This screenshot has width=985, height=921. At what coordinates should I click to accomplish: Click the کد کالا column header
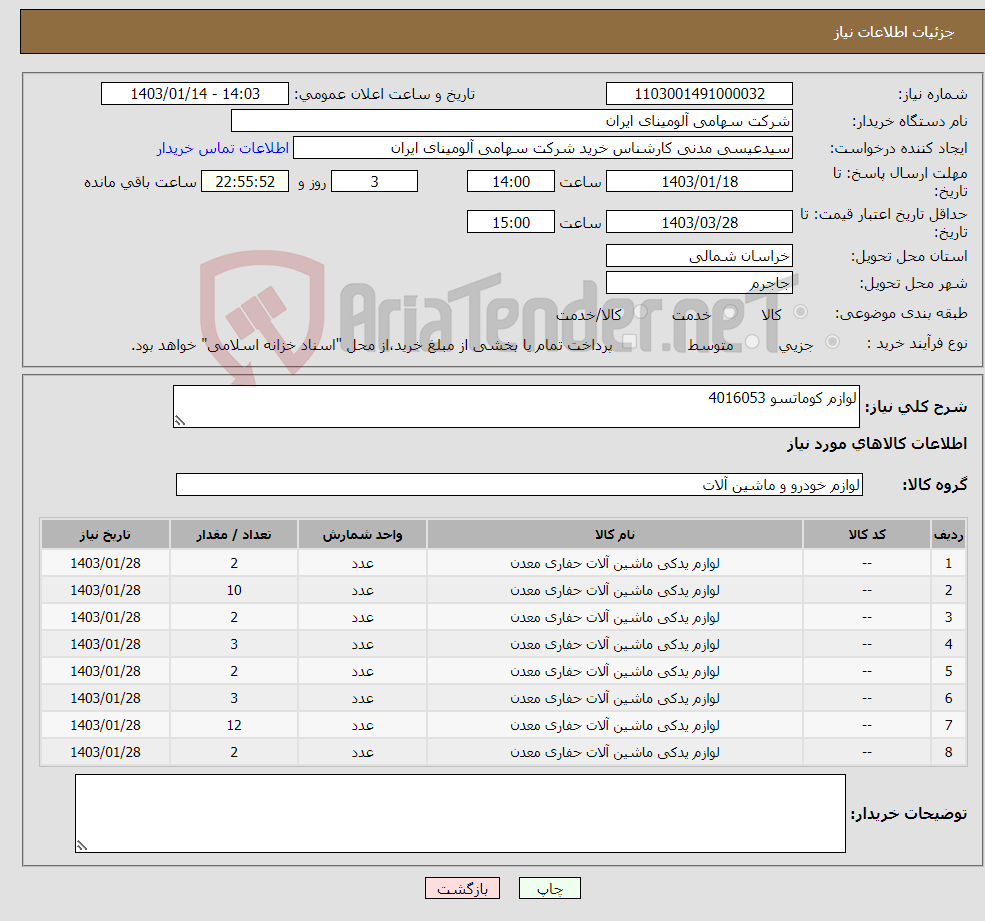click(x=867, y=534)
